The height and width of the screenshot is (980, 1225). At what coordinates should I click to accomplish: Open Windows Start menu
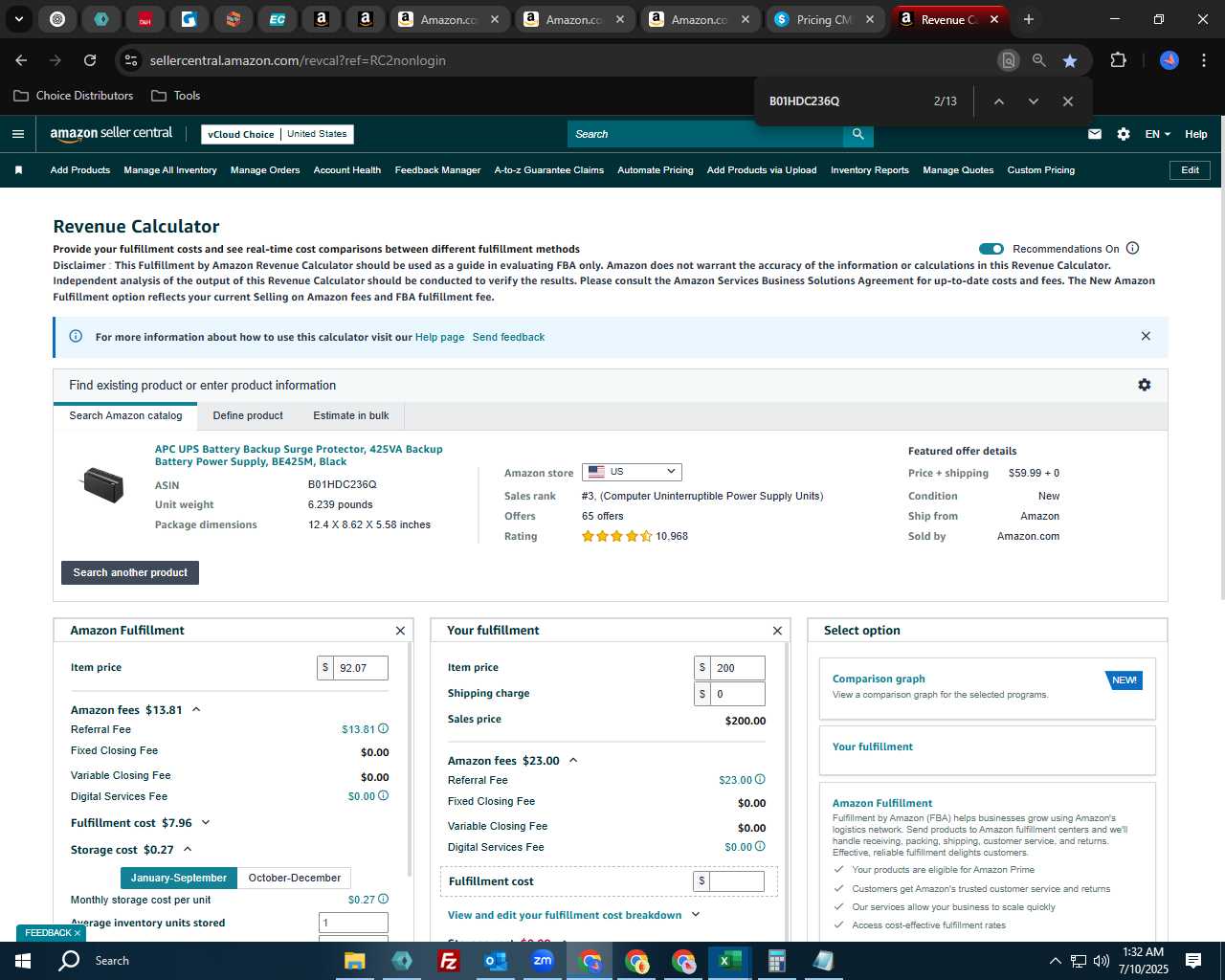[23, 961]
